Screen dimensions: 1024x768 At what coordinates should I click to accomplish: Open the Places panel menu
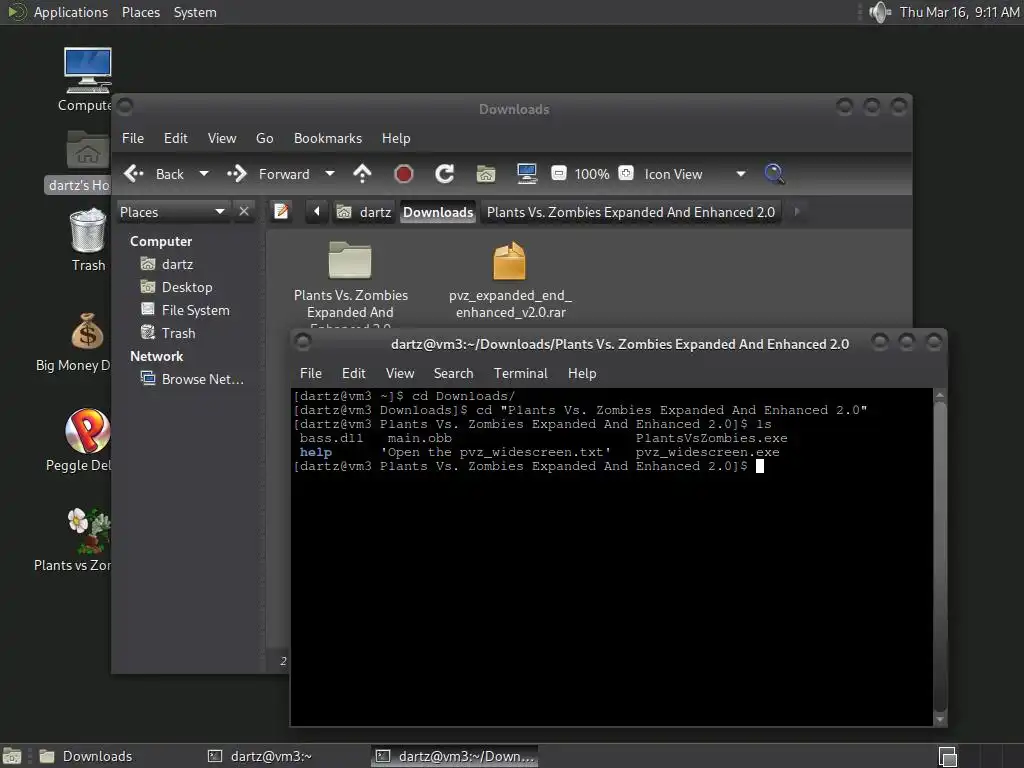(141, 12)
